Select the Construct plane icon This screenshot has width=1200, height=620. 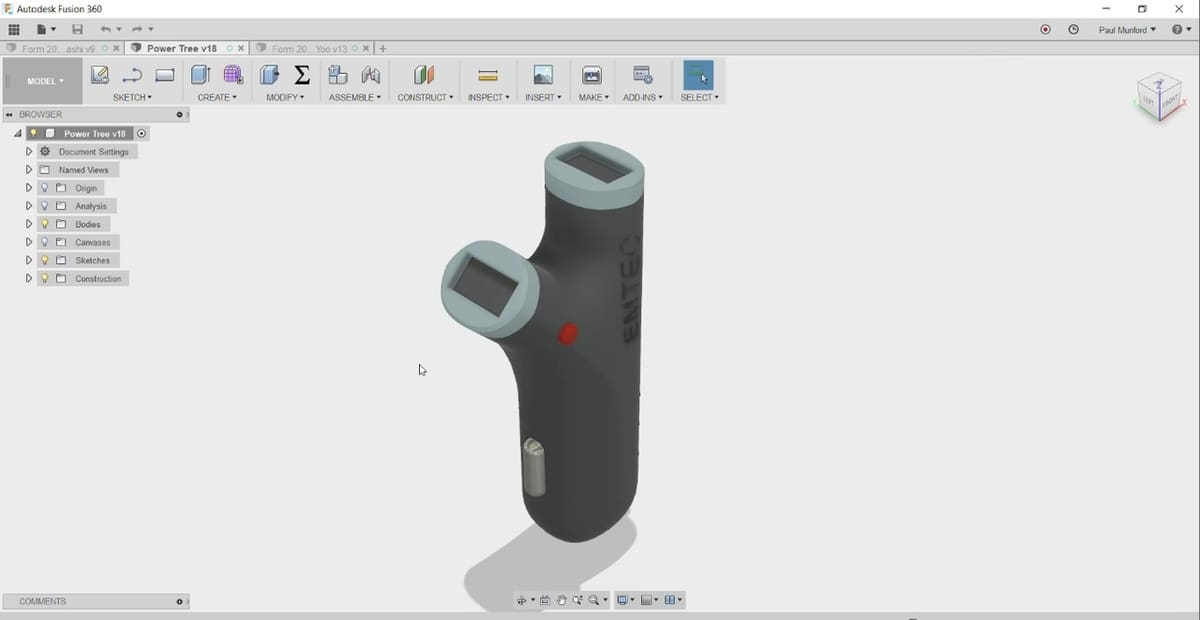(x=424, y=75)
